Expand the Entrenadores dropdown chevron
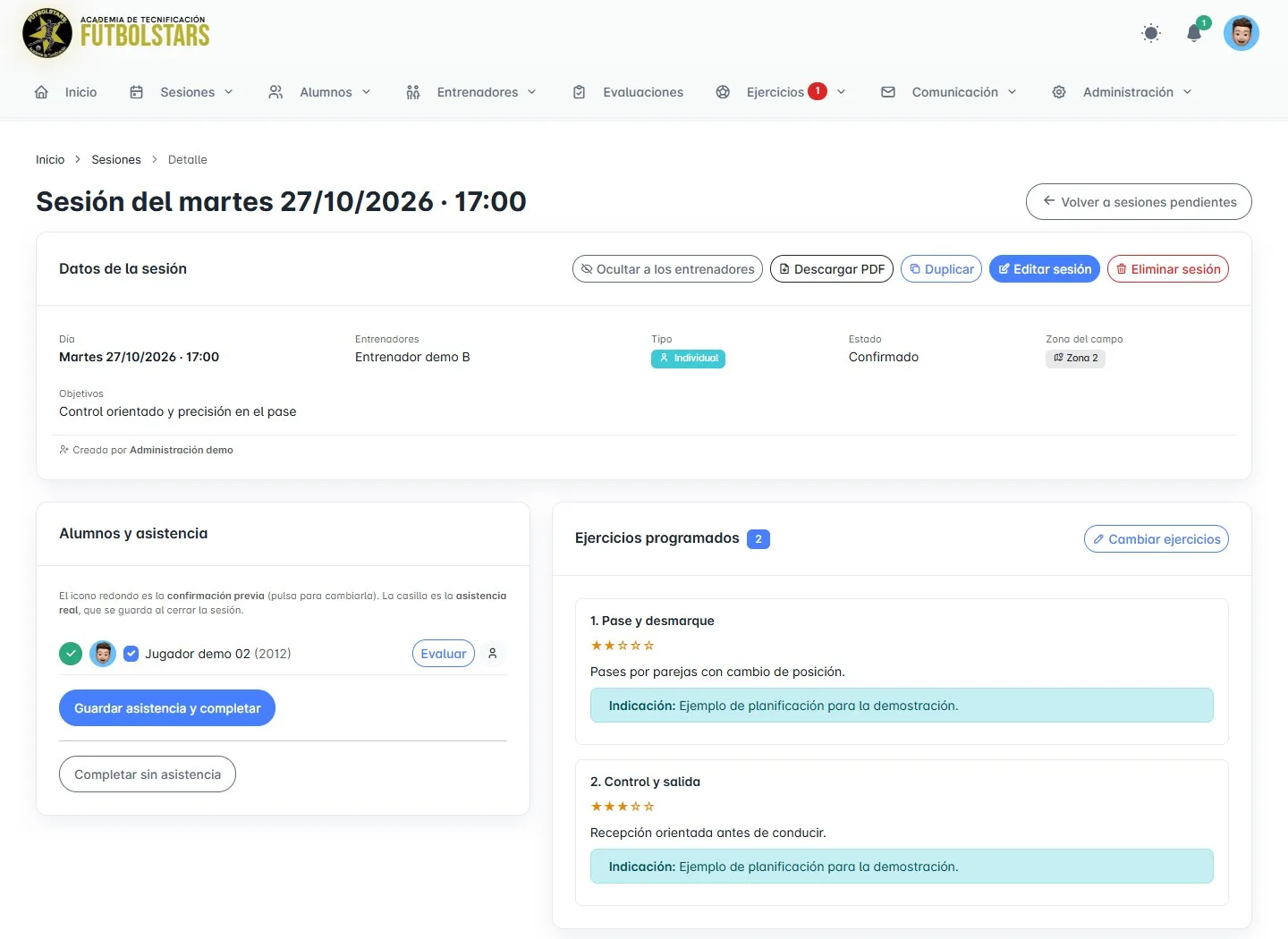Viewport: 1288px width, 939px height. coord(532,92)
